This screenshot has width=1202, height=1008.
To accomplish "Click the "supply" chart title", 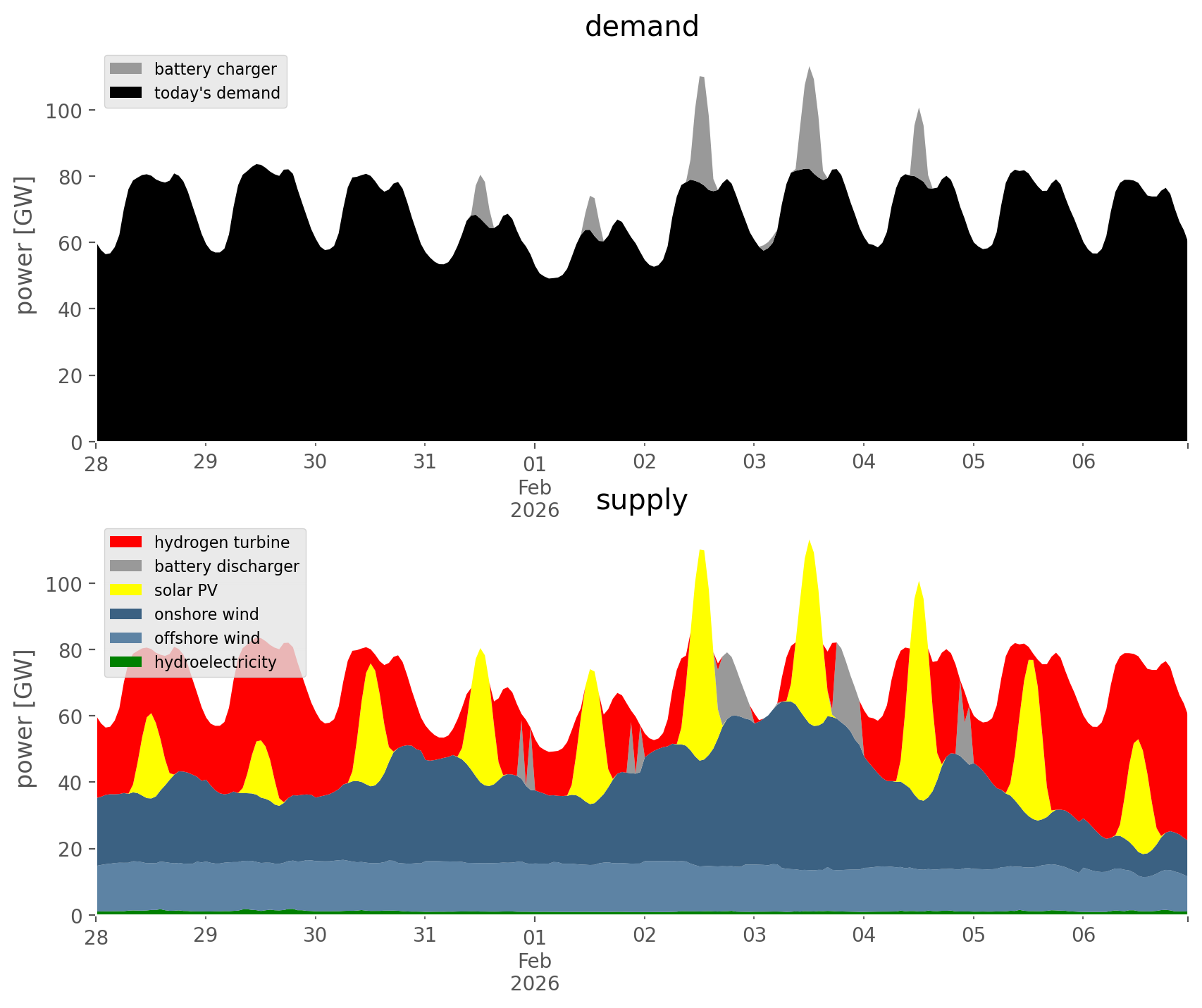I will pos(641,500).
